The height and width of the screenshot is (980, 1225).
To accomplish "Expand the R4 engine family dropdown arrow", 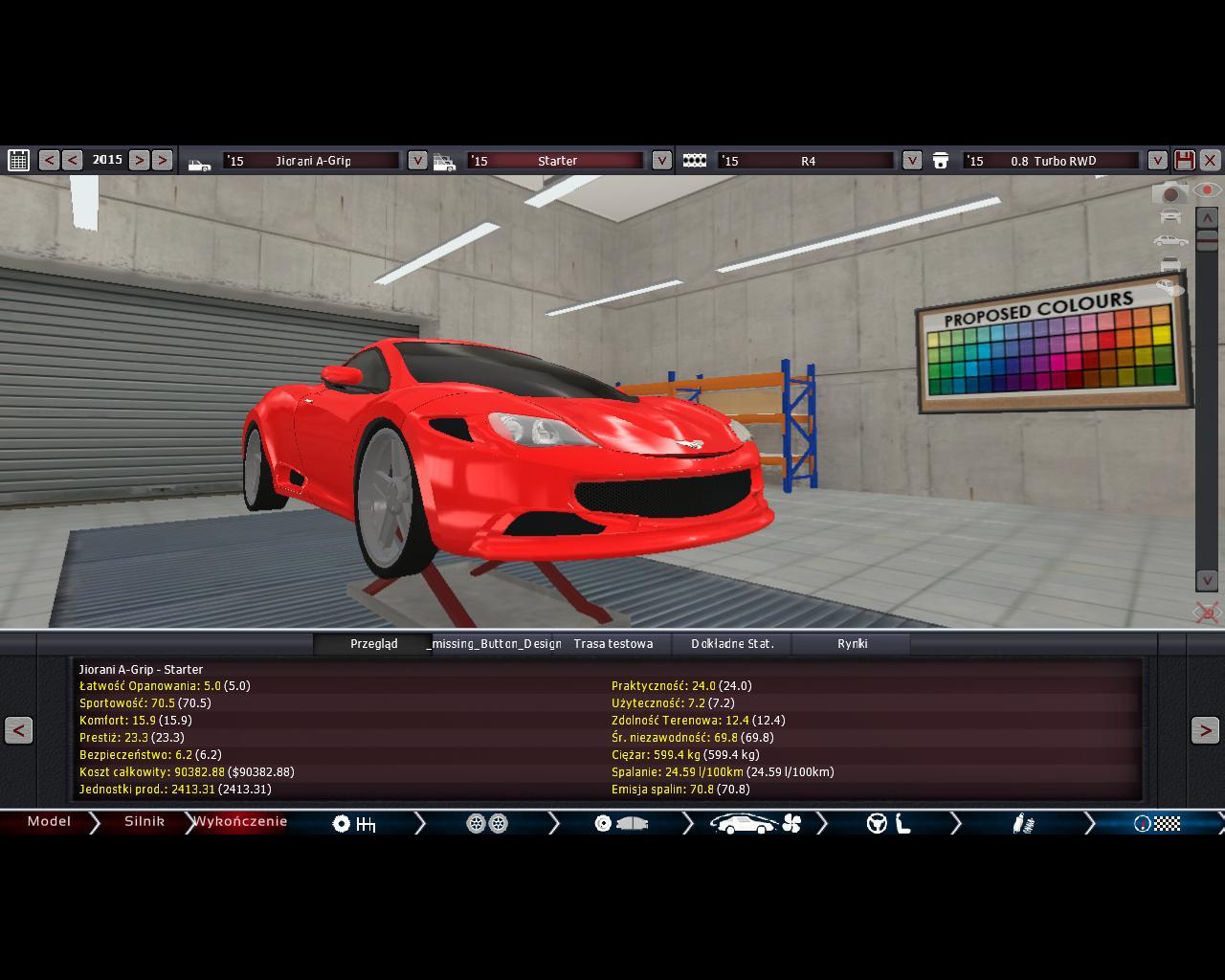I will pos(912,160).
